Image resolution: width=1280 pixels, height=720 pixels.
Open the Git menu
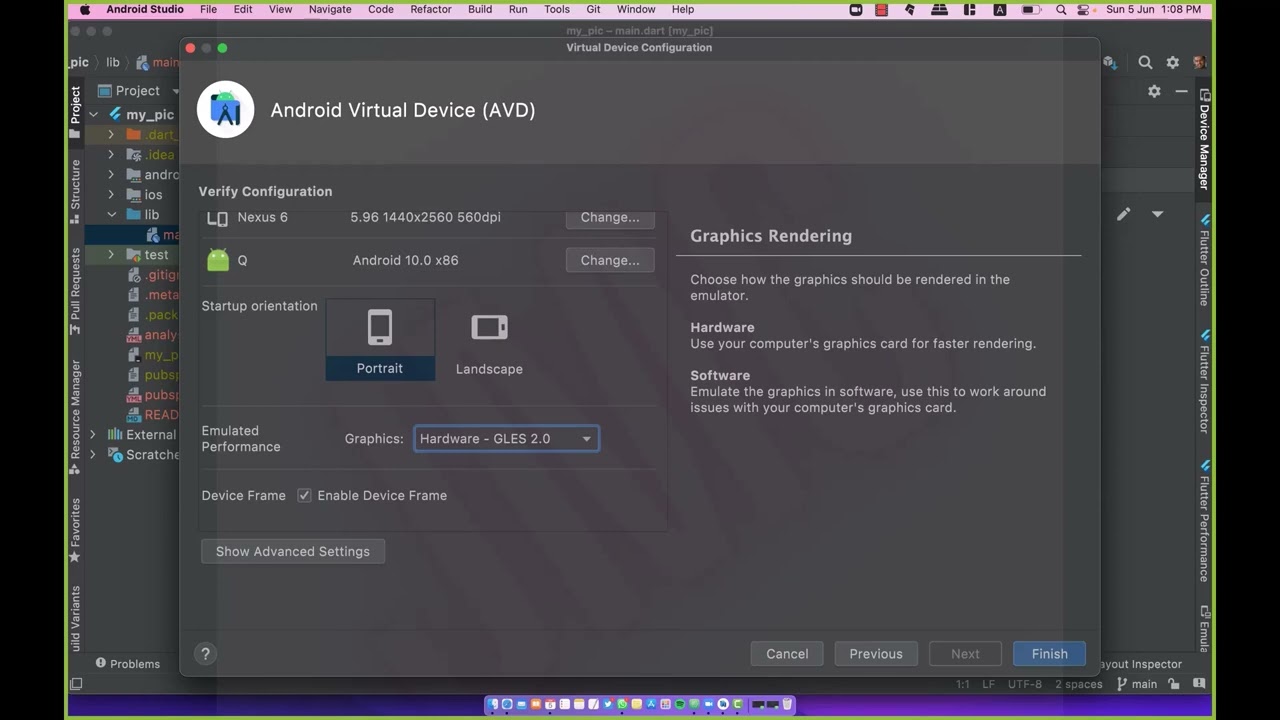click(593, 9)
